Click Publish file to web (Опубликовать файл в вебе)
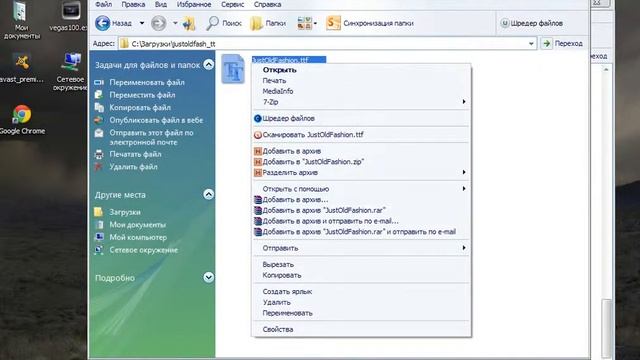Screen dimensions: 640x360 pos(156,120)
